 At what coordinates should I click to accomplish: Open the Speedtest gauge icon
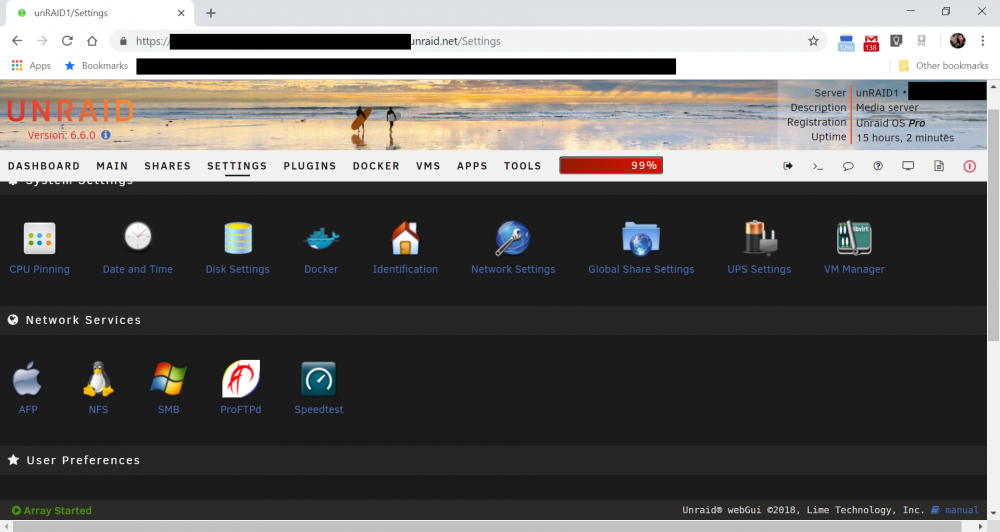(318, 379)
